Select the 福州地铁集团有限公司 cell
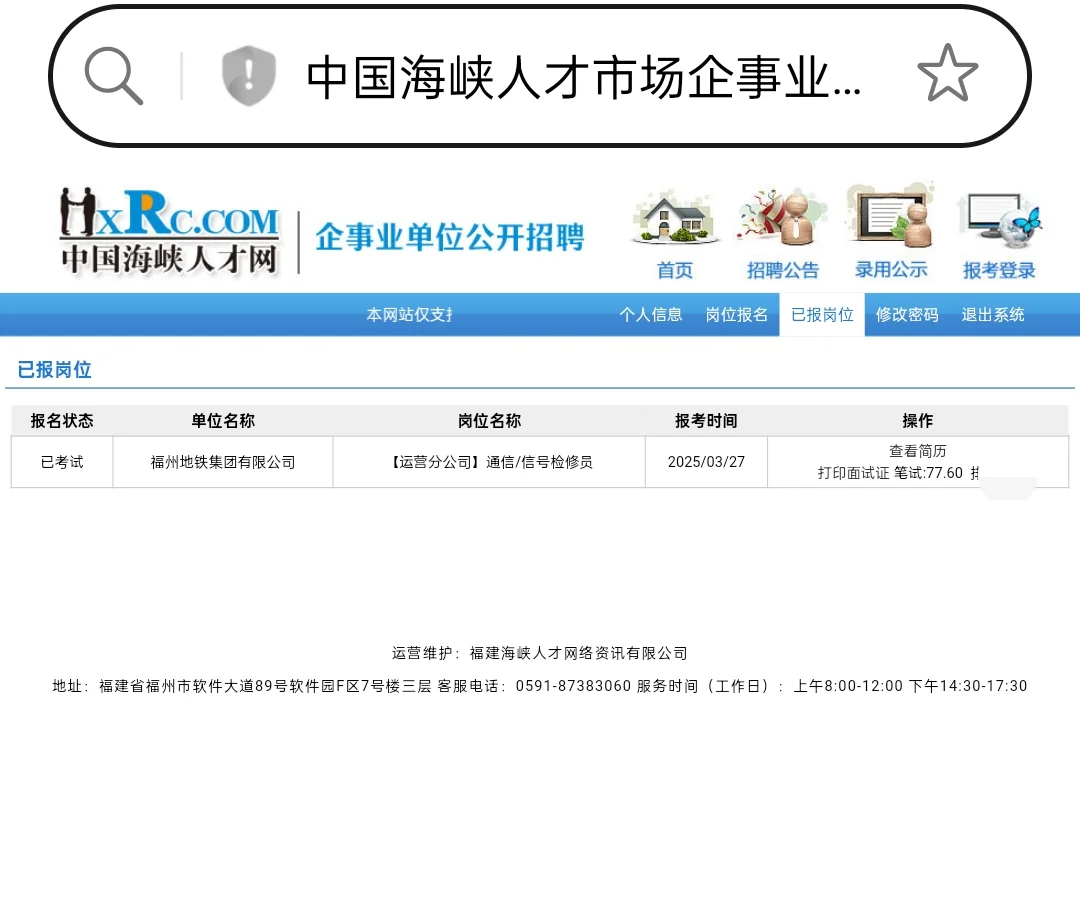Screen dimensions: 1080x917 (223, 461)
